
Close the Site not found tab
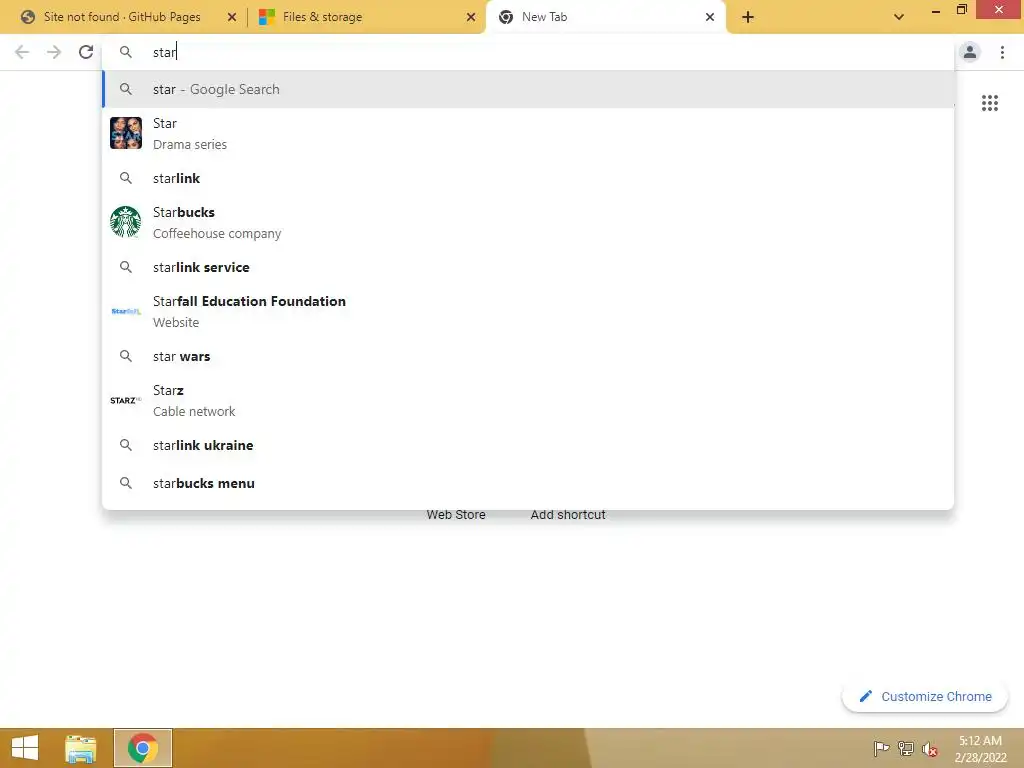tap(231, 17)
